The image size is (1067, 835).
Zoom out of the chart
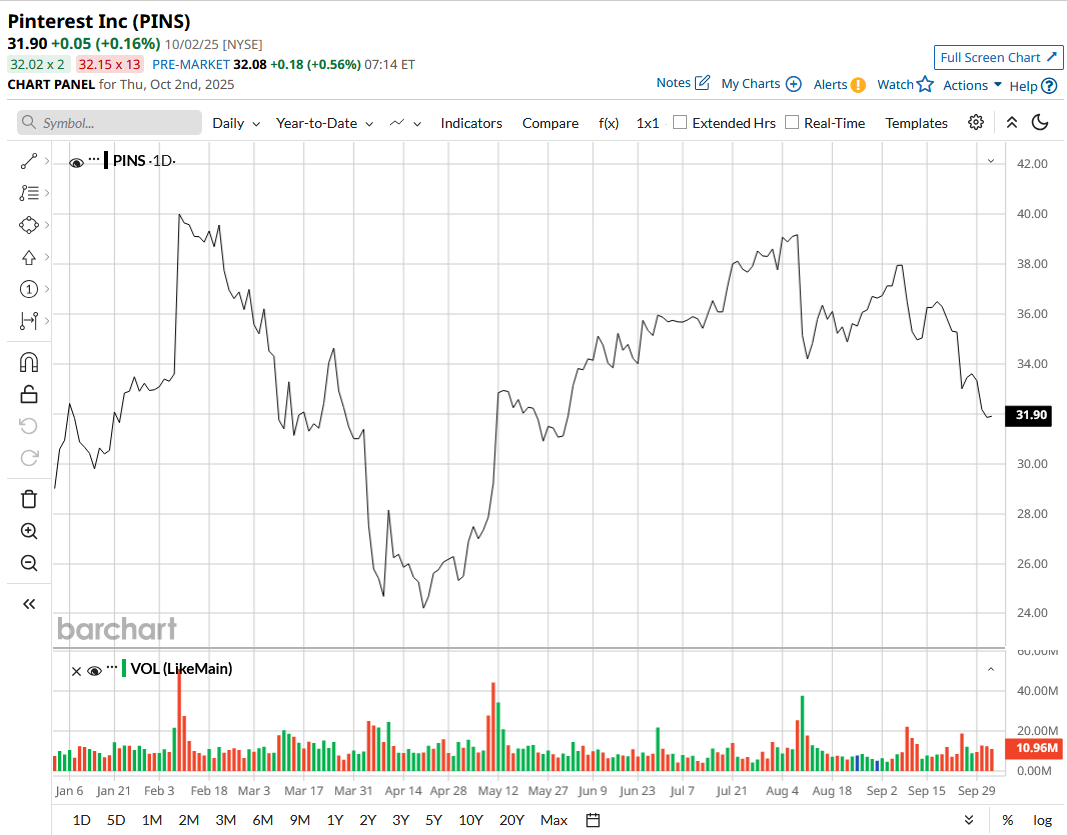29,563
